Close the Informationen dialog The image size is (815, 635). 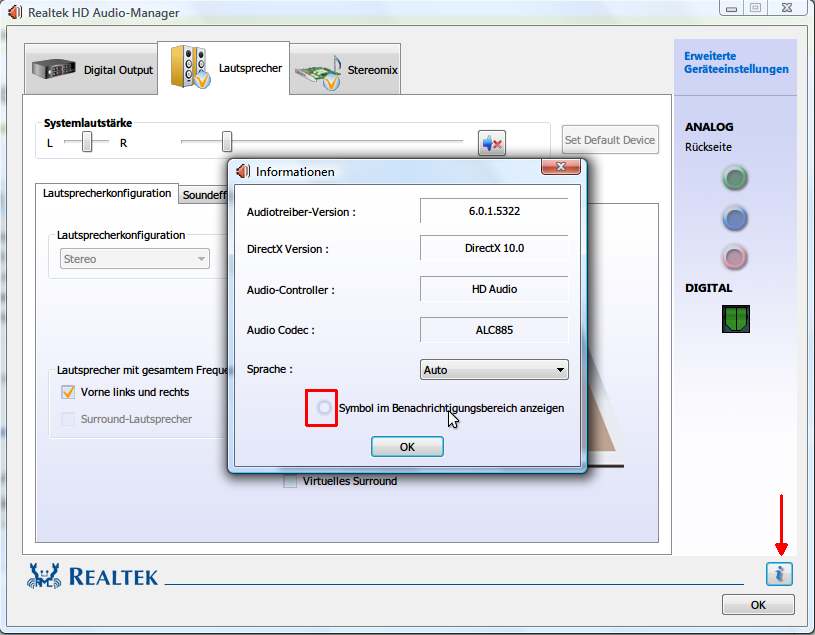tap(561, 166)
